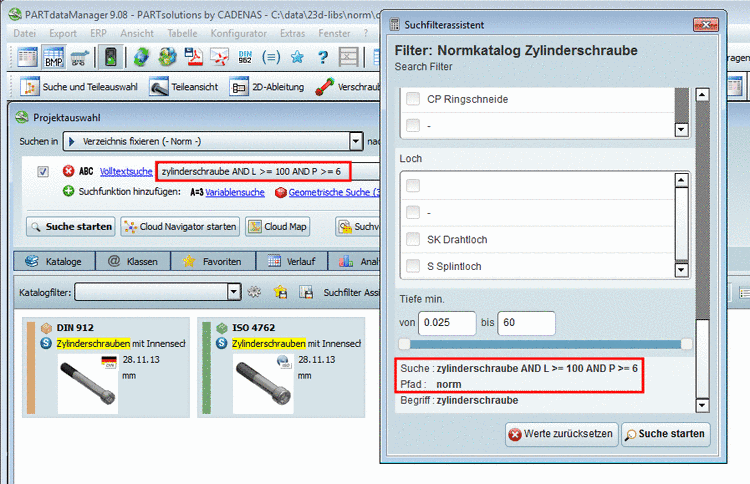The image size is (750, 484).
Task: Check the S Splintloch option
Action: [412, 265]
